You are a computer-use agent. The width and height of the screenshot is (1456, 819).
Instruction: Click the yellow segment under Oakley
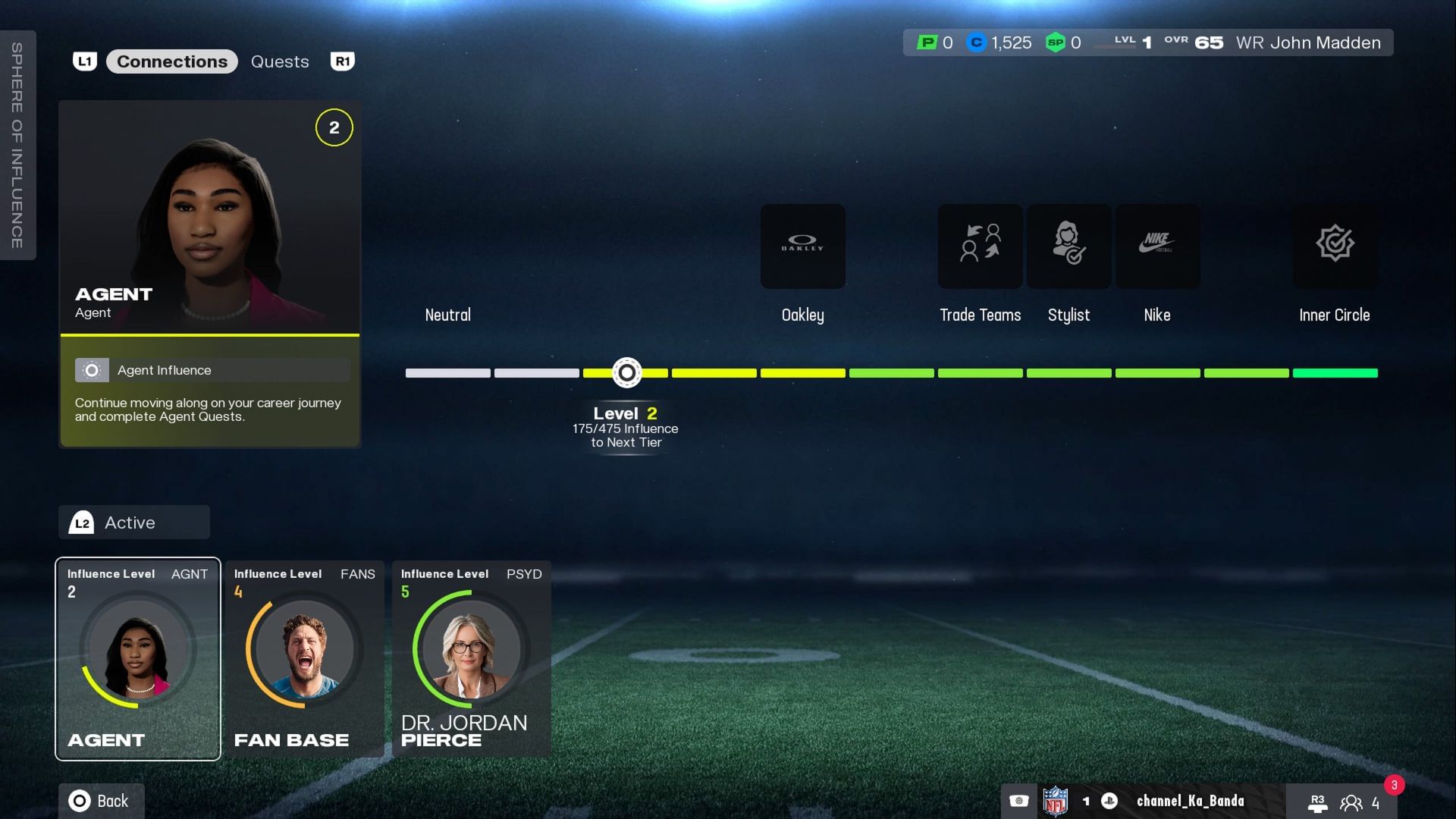tap(802, 373)
